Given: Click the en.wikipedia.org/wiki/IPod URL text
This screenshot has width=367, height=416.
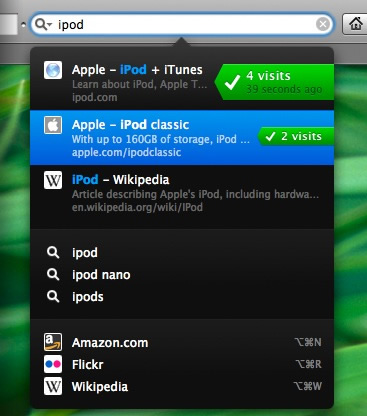Looking at the screenshot, I should pos(137,207).
